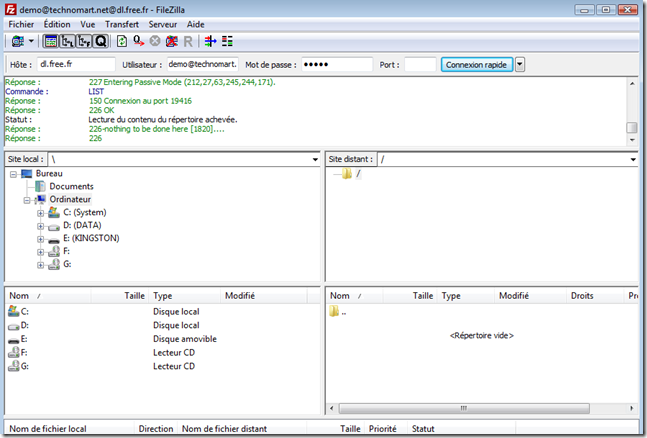
Task: Click the process queue toolbar icon
Action: point(139,41)
